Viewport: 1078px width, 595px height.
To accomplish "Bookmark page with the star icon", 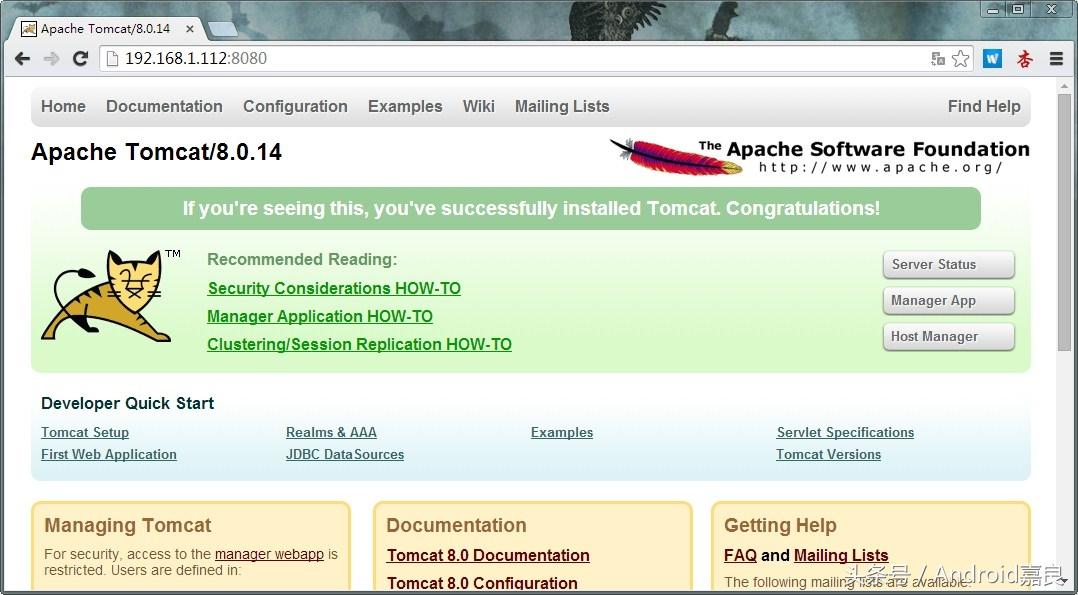I will point(960,58).
